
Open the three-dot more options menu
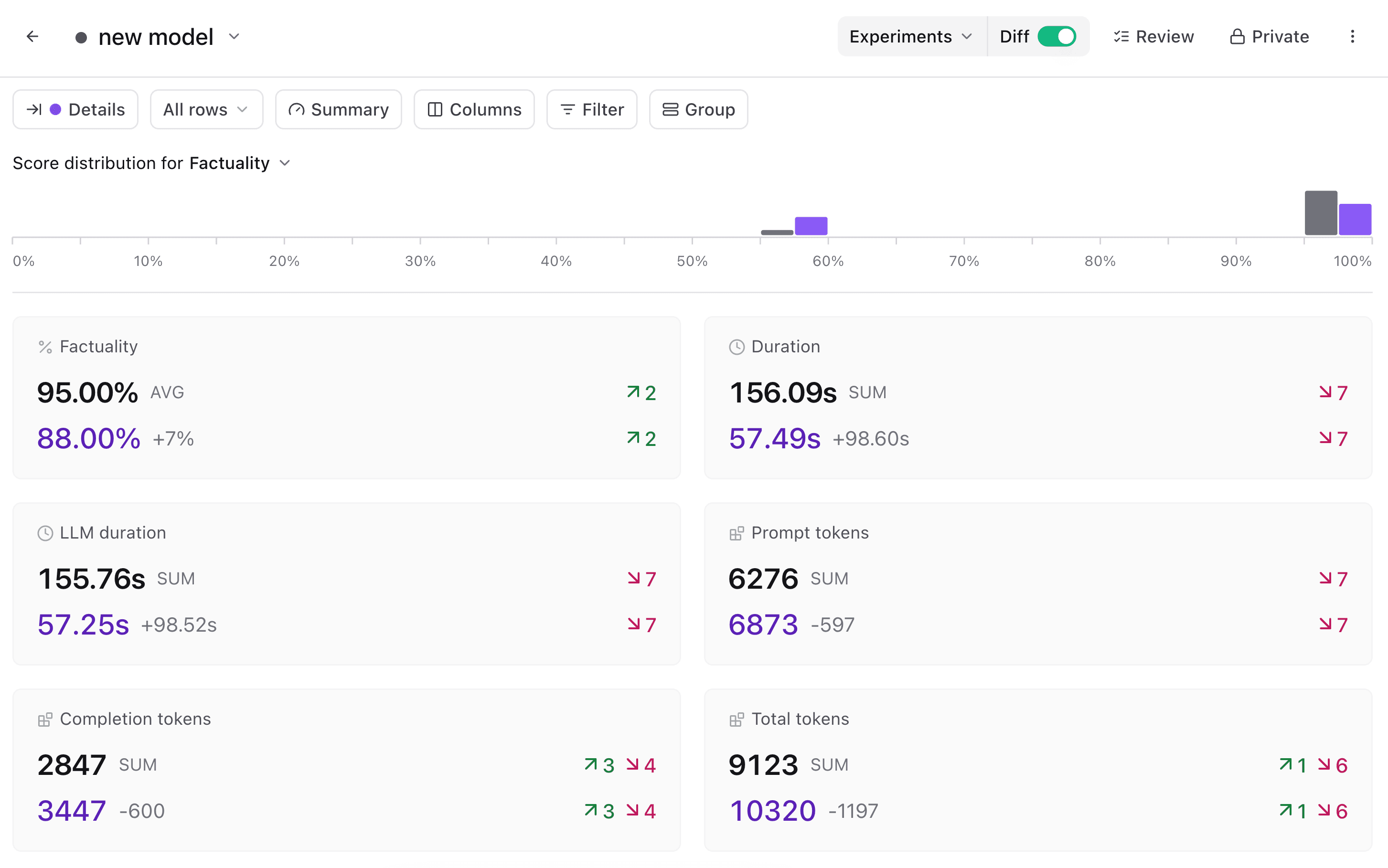(x=1352, y=37)
